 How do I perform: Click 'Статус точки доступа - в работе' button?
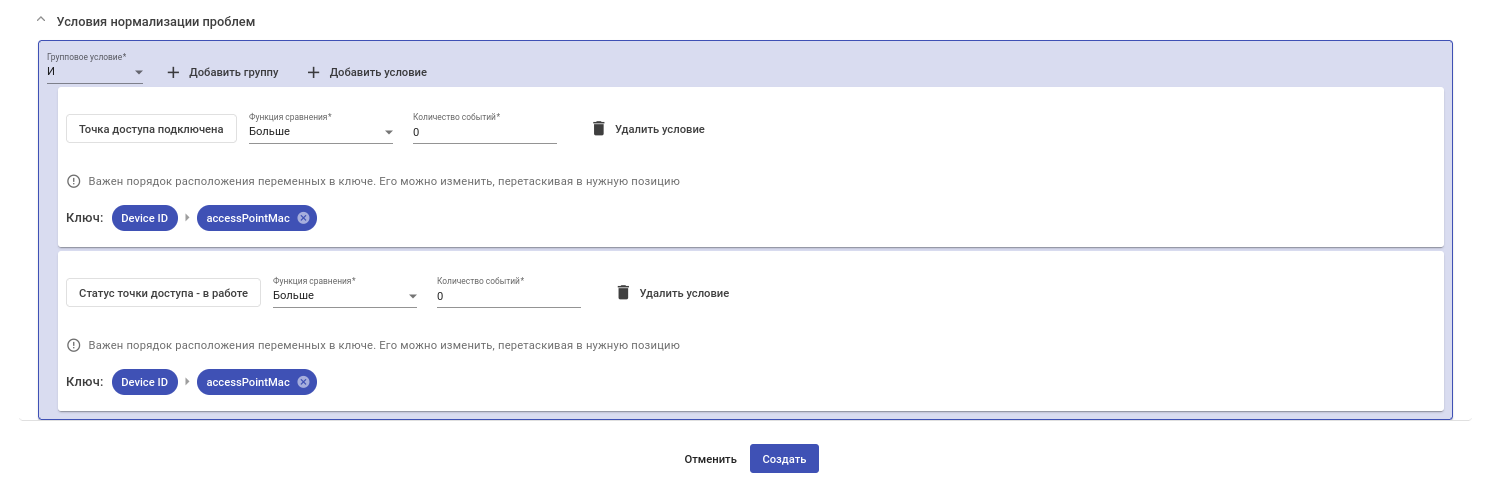click(163, 293)
